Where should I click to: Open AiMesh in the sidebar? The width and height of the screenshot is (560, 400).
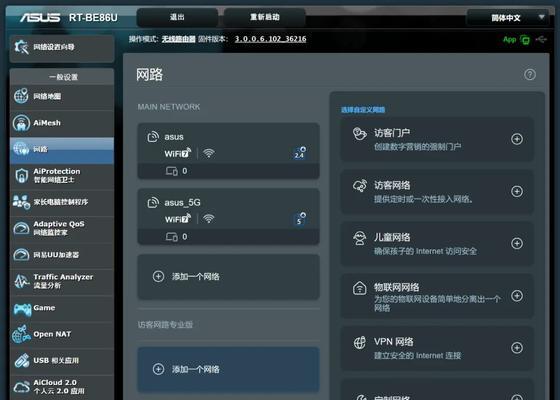click(62, 123)
